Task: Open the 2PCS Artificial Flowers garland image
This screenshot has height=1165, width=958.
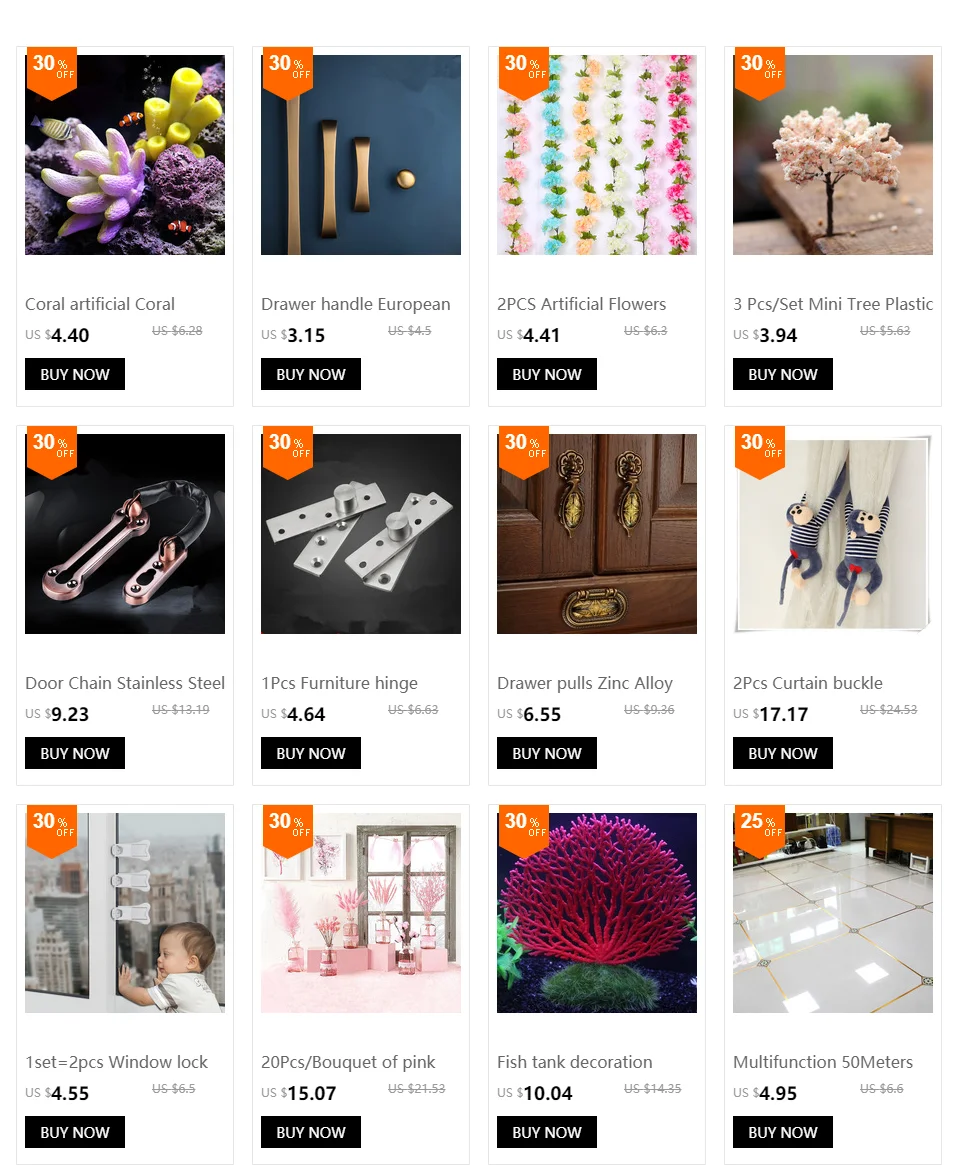Action: point(597,155)
